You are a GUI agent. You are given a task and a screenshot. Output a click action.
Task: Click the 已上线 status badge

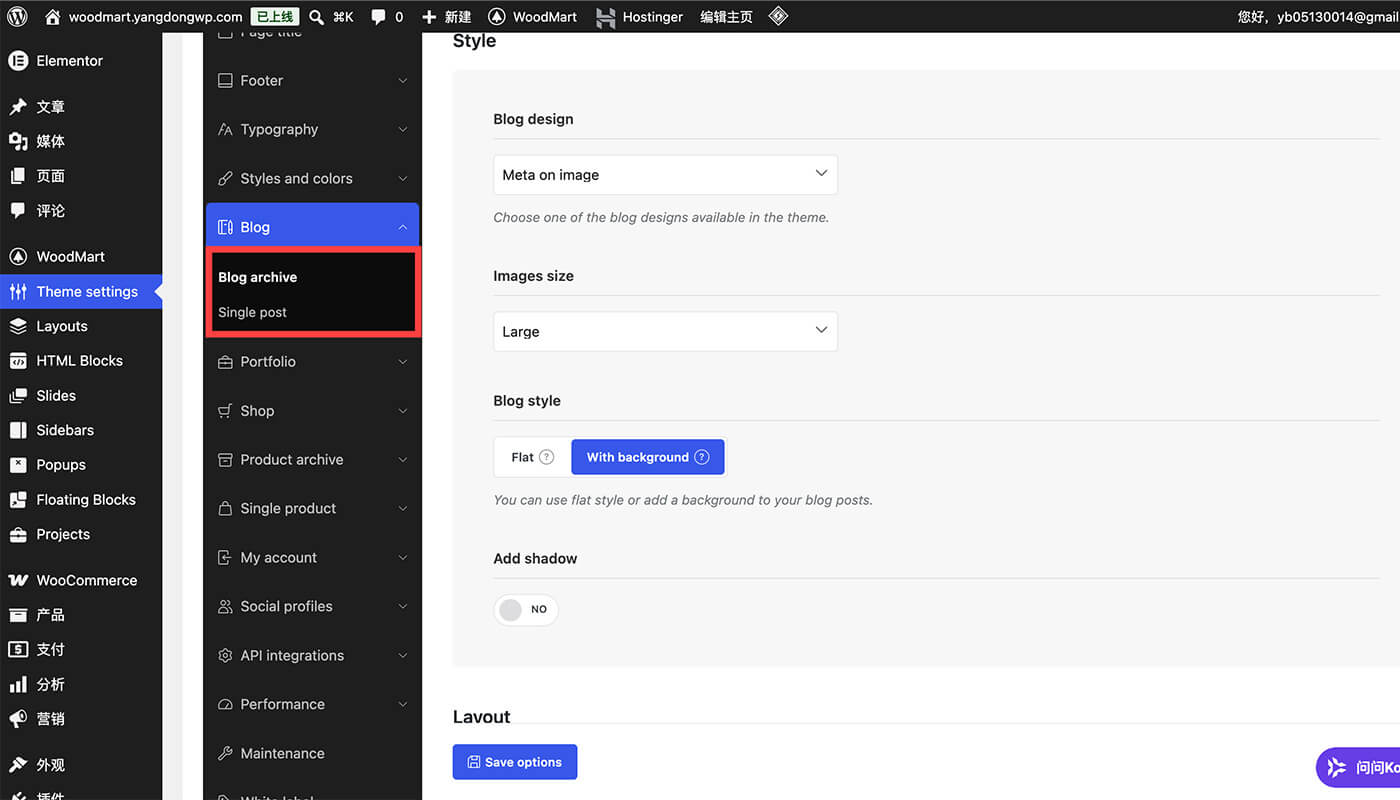point(274,17)
